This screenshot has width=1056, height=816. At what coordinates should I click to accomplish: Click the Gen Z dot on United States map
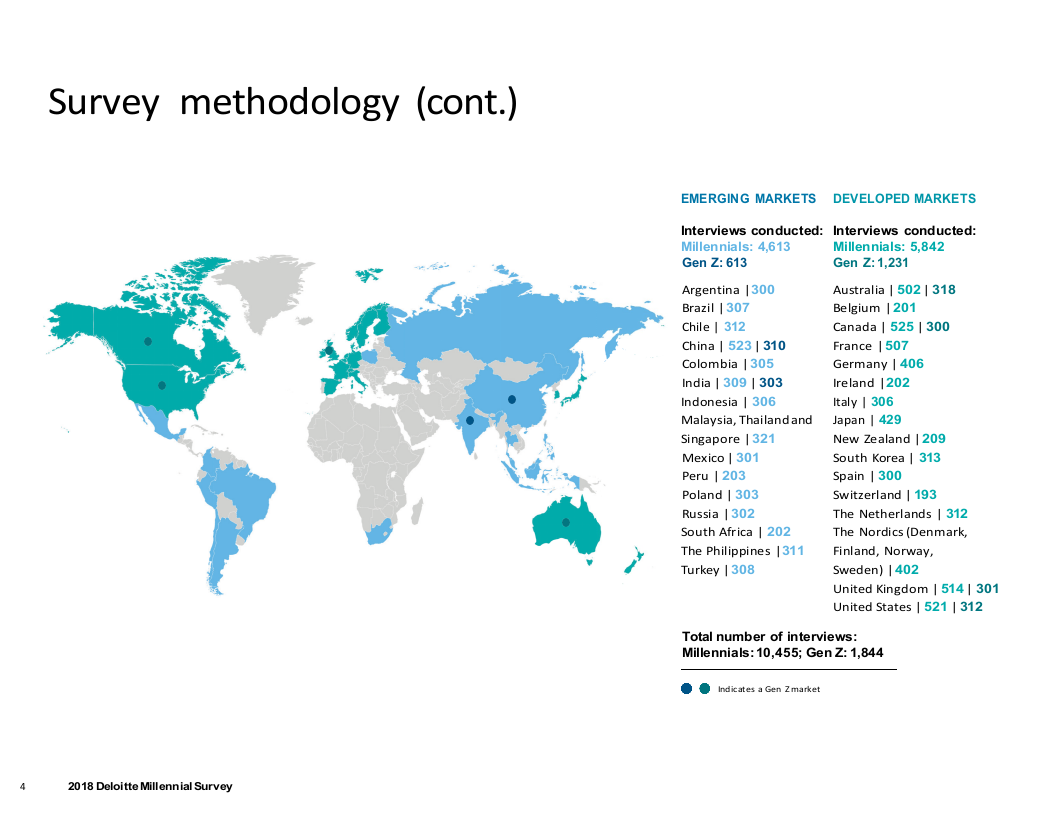pos(161,384)
